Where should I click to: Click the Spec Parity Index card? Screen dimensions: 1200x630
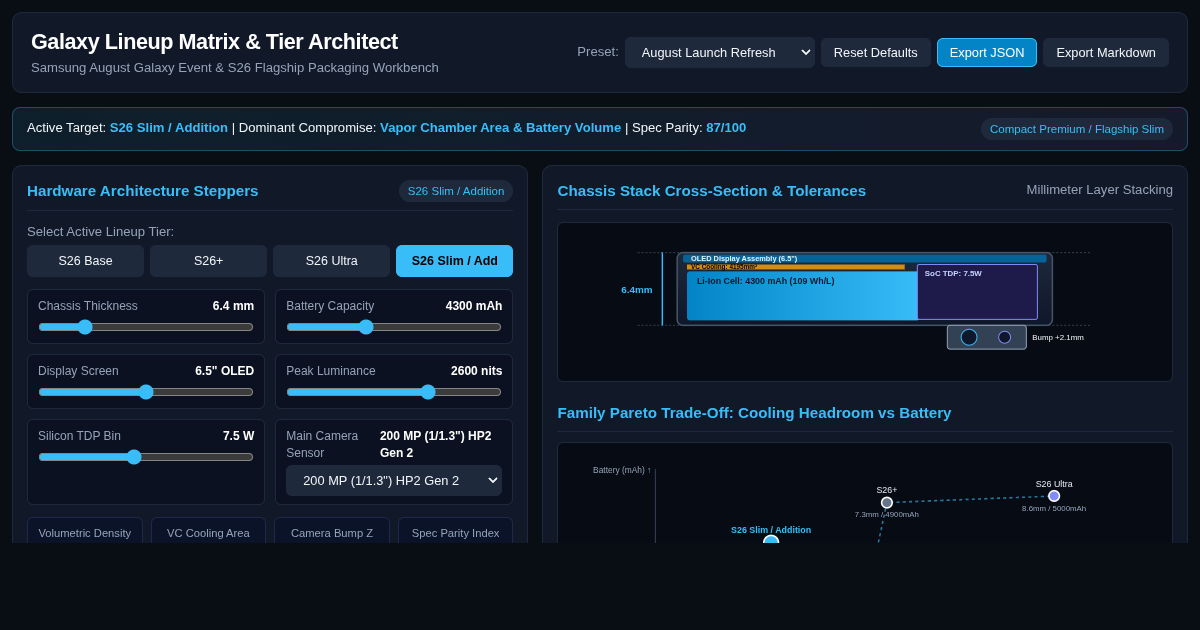pos(456,531)
